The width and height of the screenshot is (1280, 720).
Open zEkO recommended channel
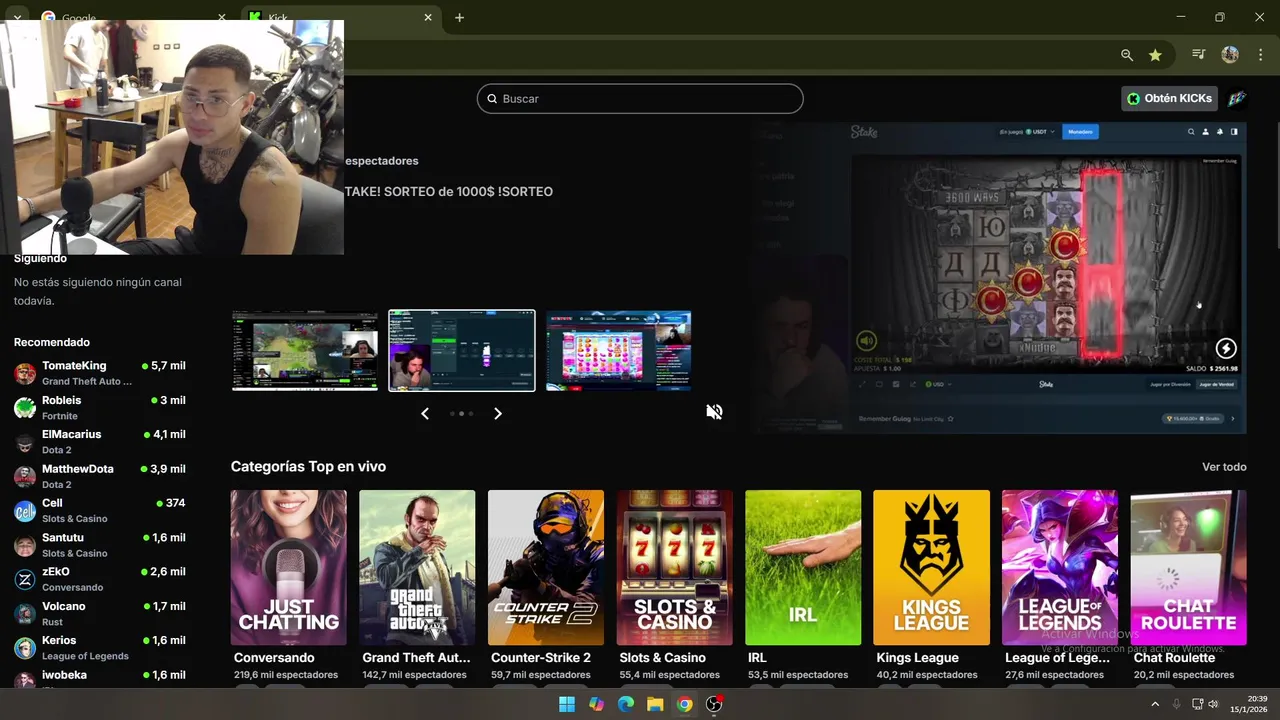coord(100,579)
